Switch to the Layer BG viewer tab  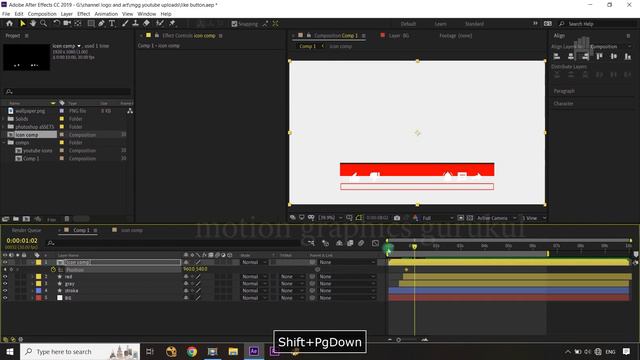point(398,36)
